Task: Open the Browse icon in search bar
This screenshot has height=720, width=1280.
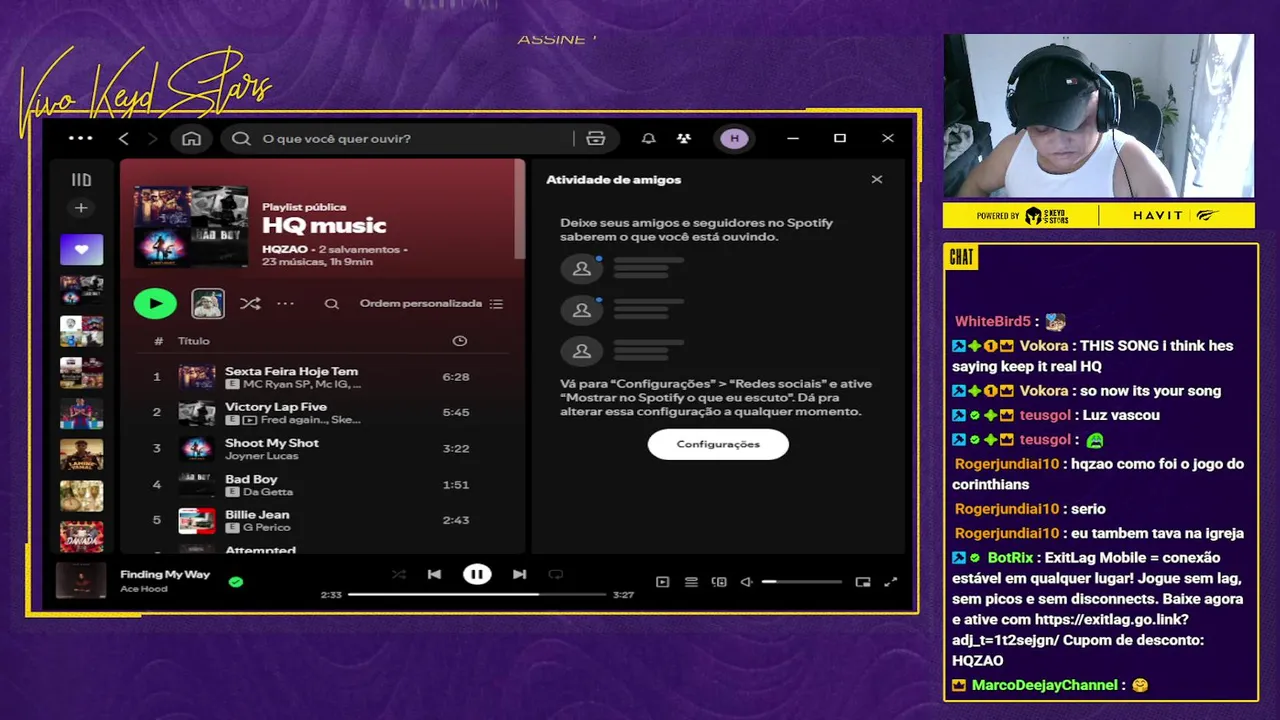Action: (596, 138)
